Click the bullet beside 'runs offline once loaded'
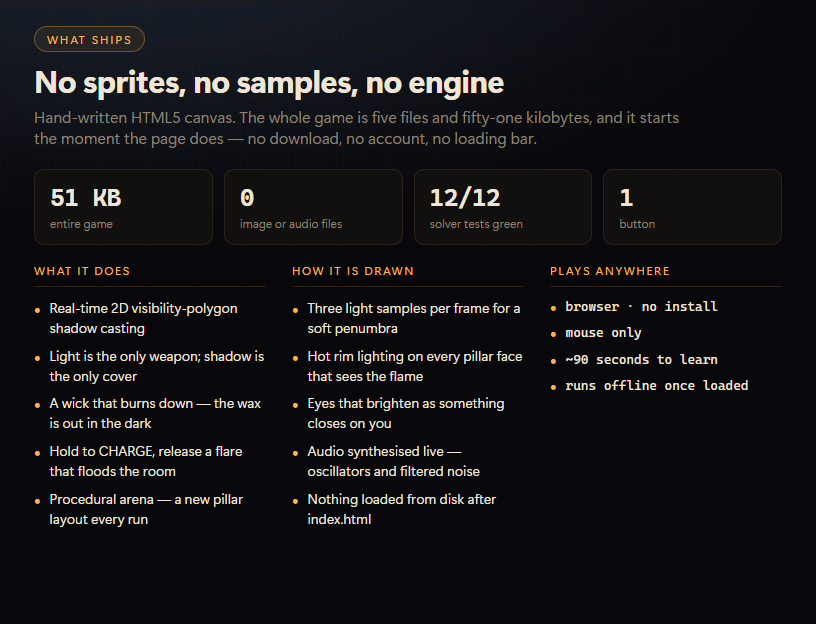This screenshot has height=624, width=816. [x=553, y=387]
